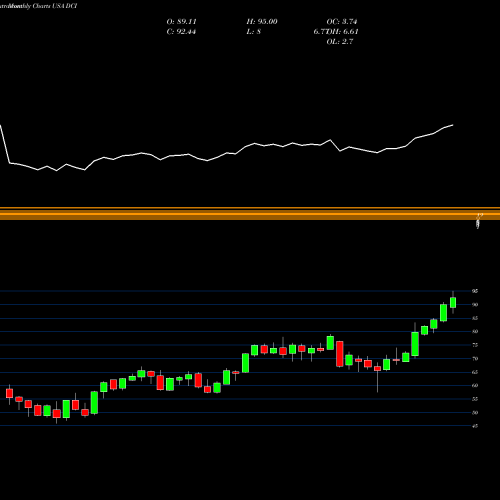Click the orange horizontal band separator

coord(250,213)
